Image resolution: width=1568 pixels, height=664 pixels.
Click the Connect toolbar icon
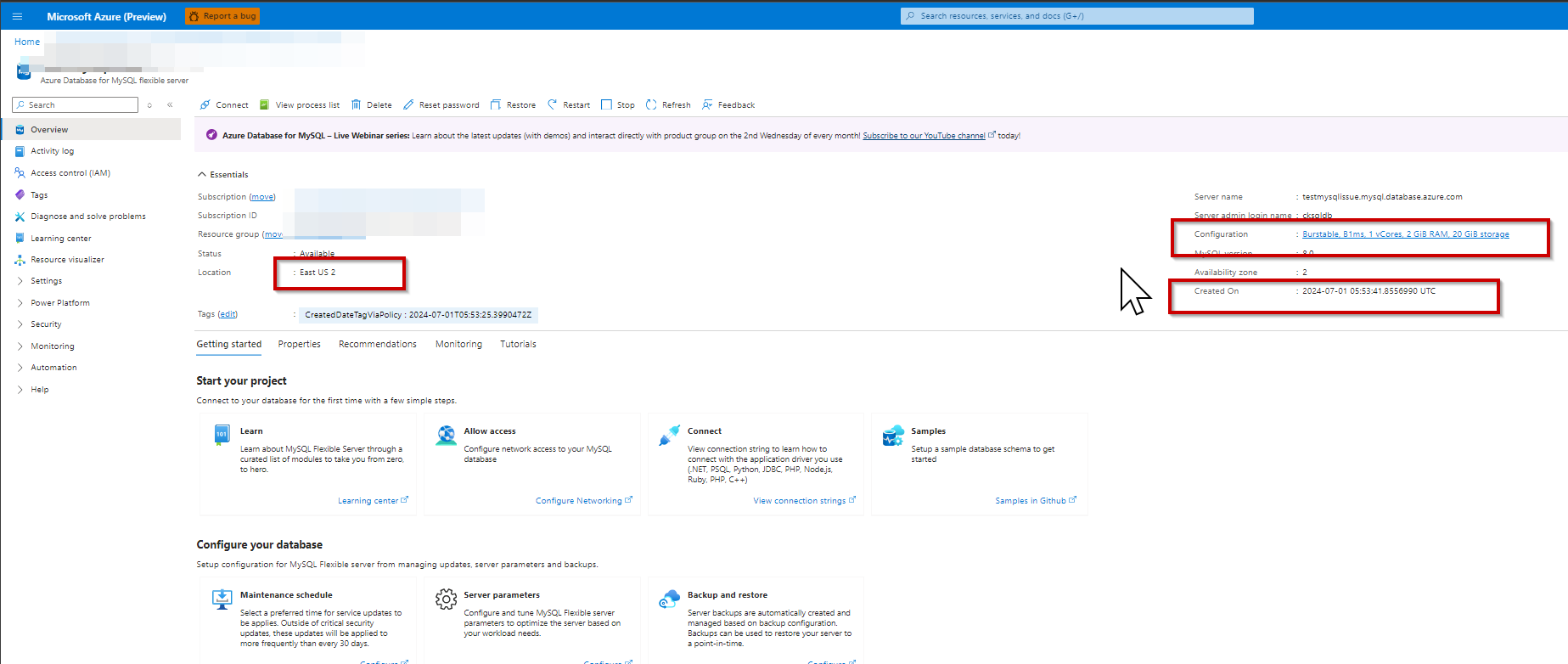205,105
